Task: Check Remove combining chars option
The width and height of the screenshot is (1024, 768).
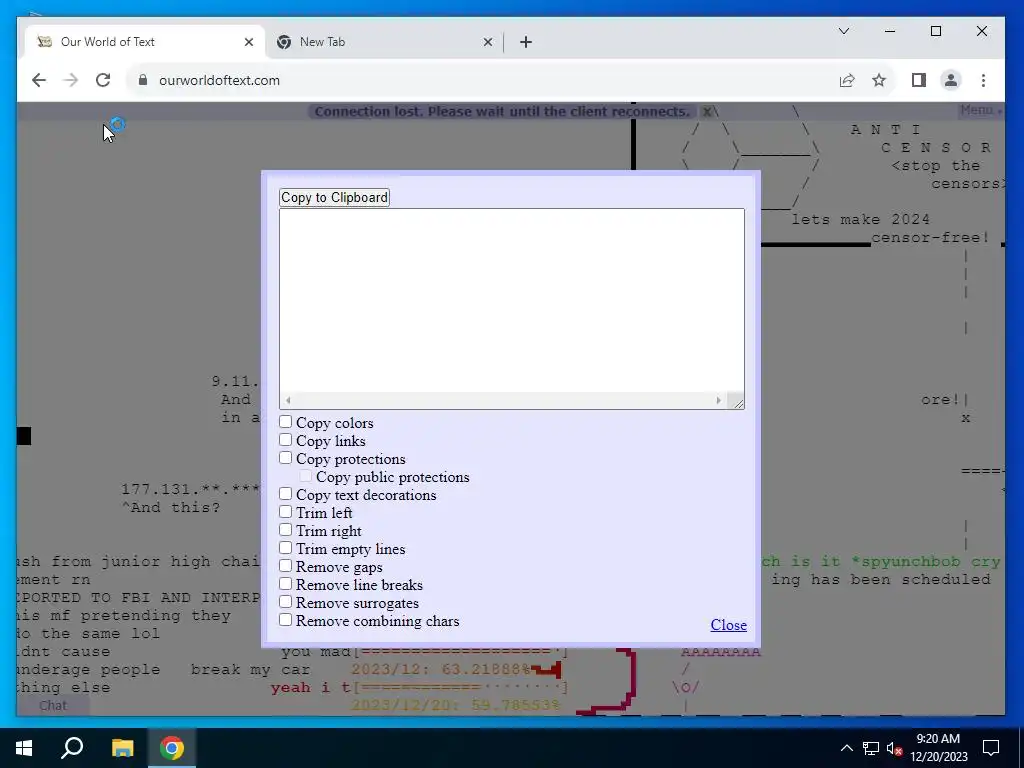Action: [x=285, y=620]
